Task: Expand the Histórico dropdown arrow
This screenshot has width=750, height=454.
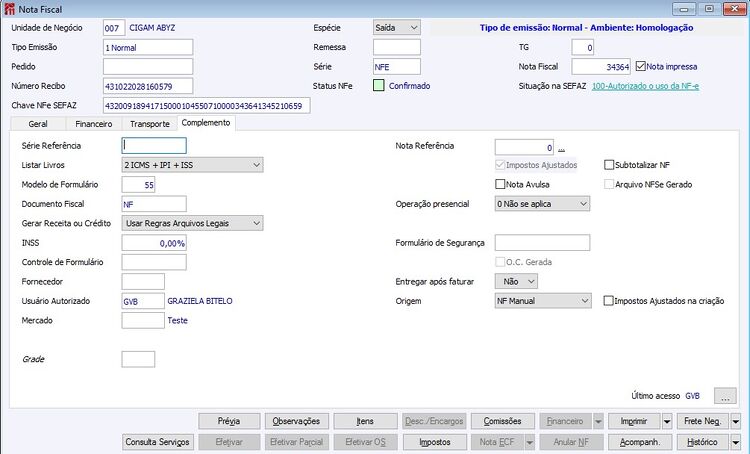Action: point(736,442)
